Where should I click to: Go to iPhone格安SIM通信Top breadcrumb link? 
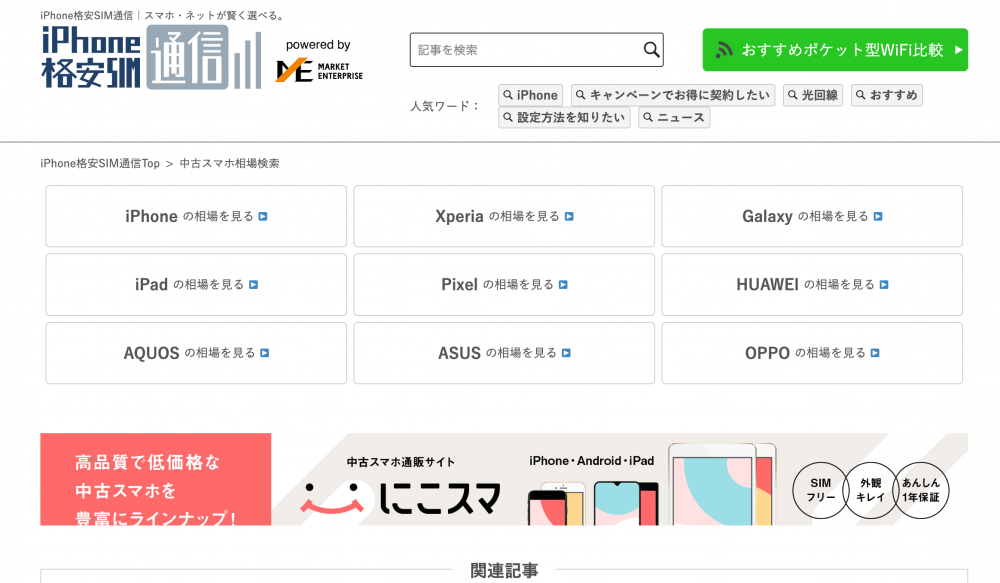point(100,163)
